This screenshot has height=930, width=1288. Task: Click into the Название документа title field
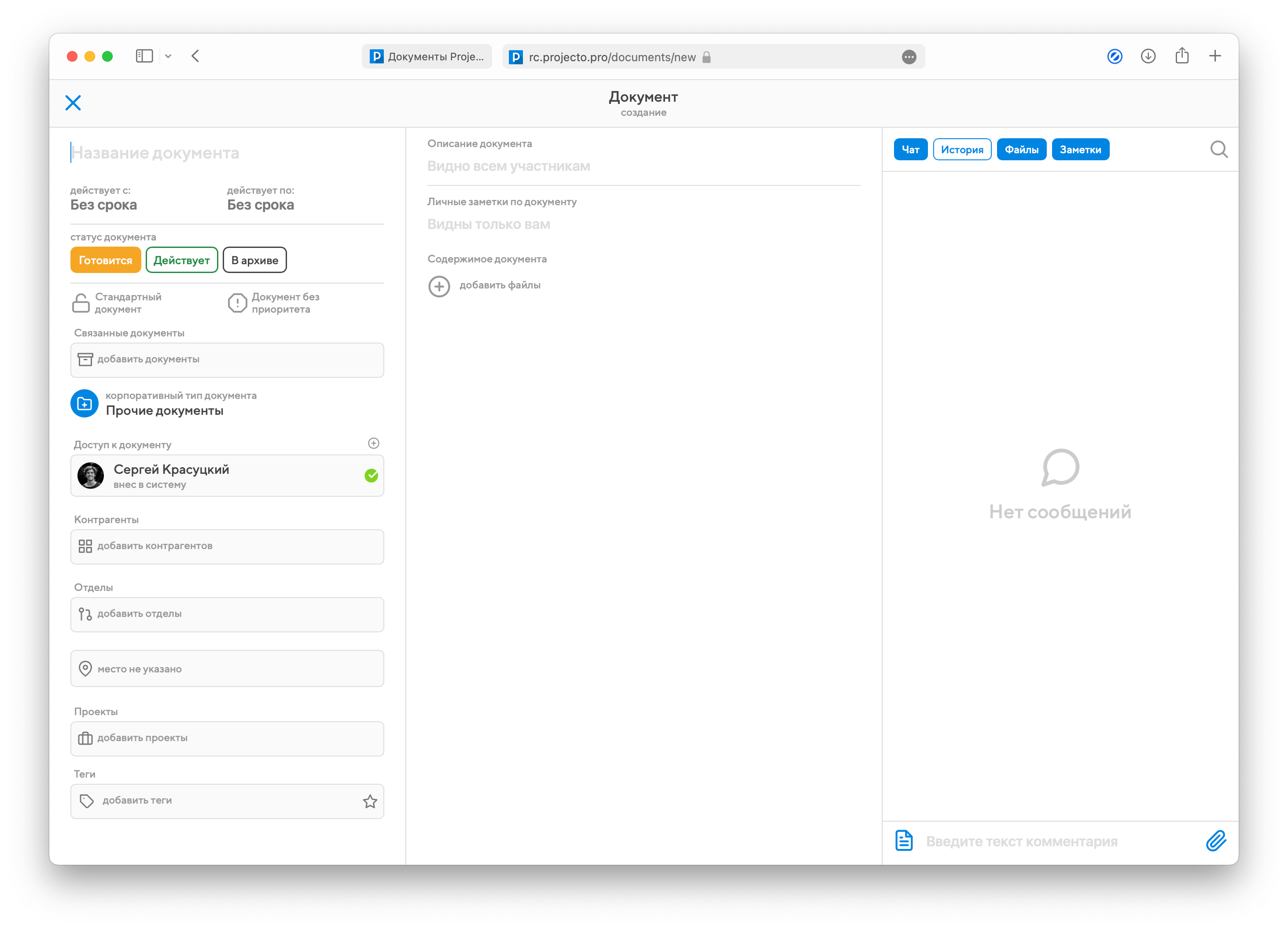click(227, 153)
